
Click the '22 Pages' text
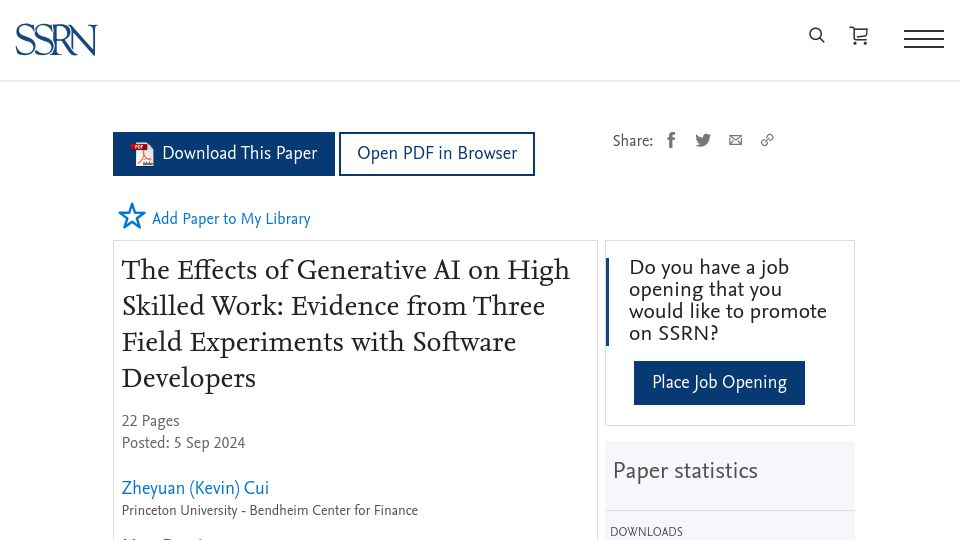pyautogui.click(x=151, y=421)
